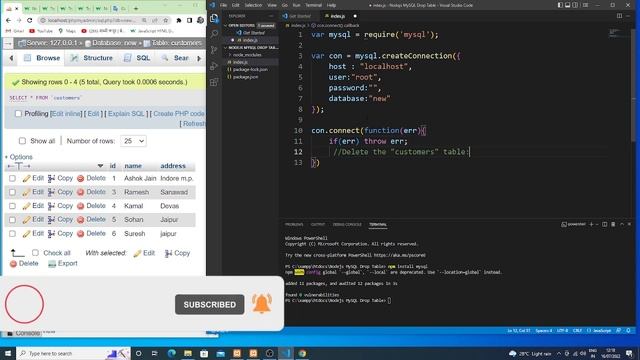The image size is (640, 360).
Task: Collapse the OPEN EDITORS section
Action: pos(225,25)
